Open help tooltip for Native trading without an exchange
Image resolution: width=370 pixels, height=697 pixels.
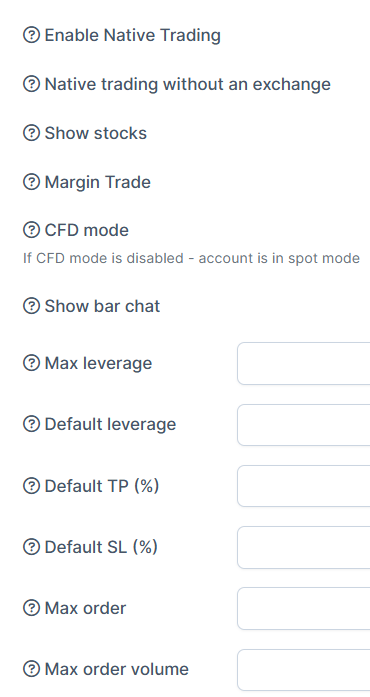(x=31, y=84)
